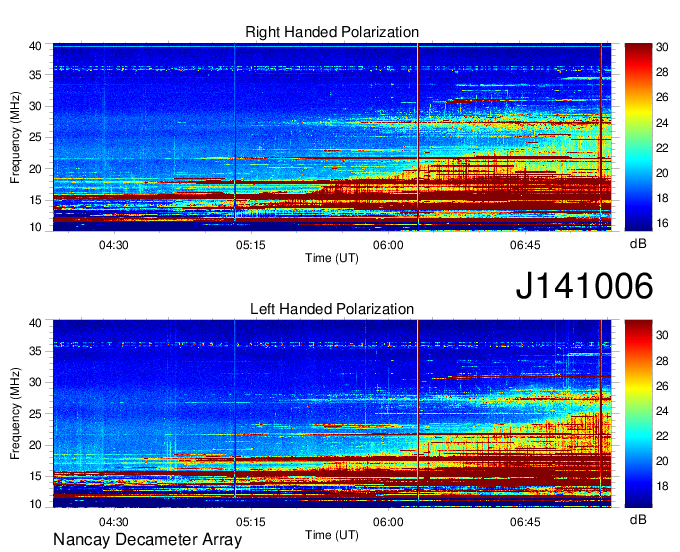Image resolution: width=680 pixels, height=552 pixels.
Task: Click the 04:30 tick label under the upper plot
Action: [x=114, y=245]
